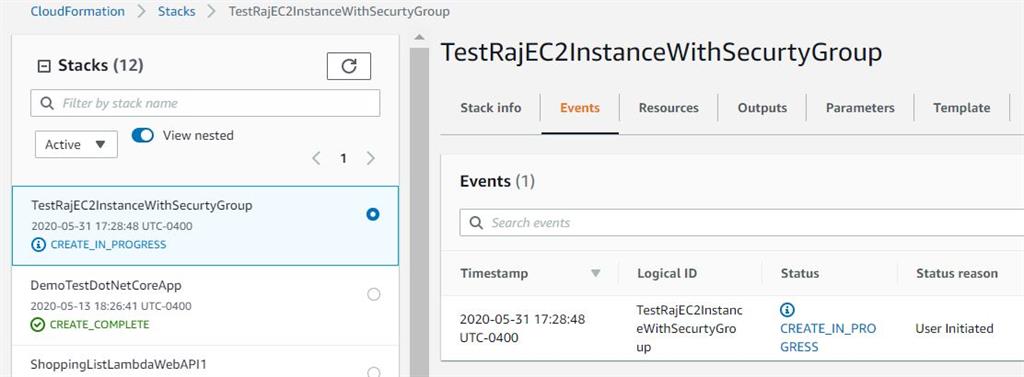Go to previous page of stacks
The height and width of the screenshot is (377, 1024).
pos(316,158)
